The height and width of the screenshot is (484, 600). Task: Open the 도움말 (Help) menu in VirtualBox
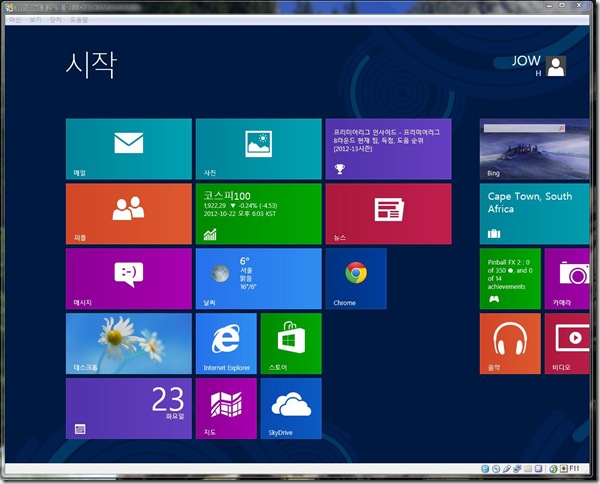coord(79,20)
